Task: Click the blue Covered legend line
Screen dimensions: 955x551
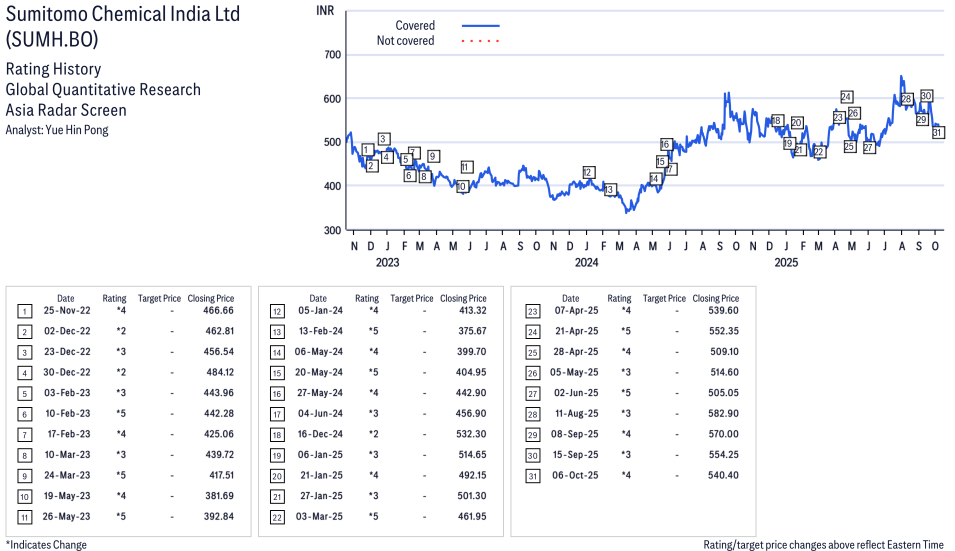Action: [x=481, y=25]
